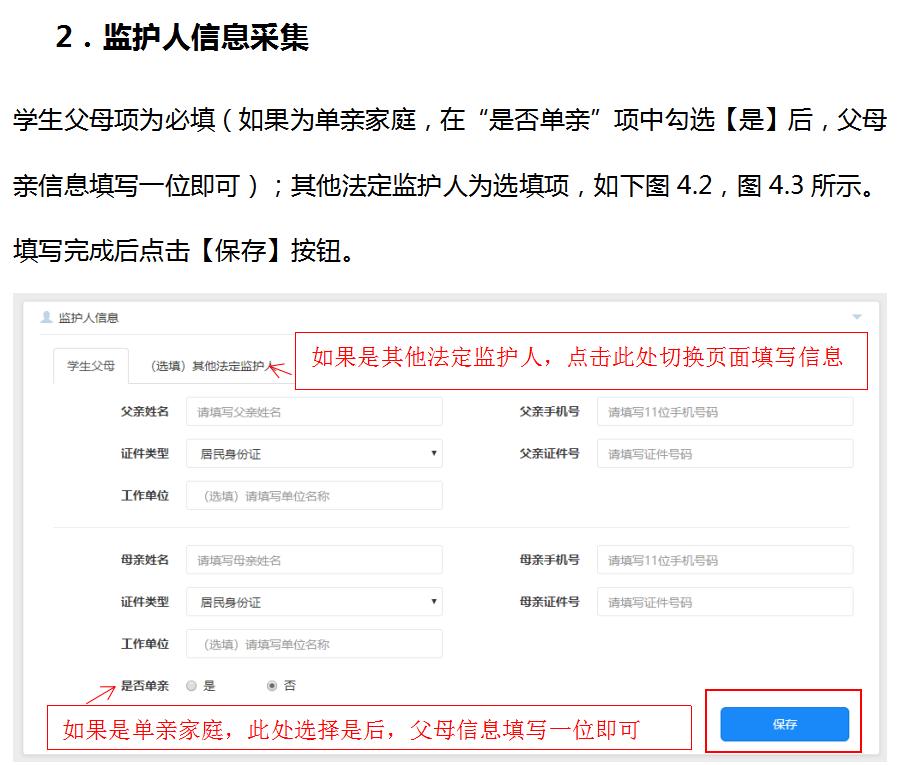The image size is (900, 765).
Task: Click the 母亲证件号 input field
Action: [x=724, y=601]
